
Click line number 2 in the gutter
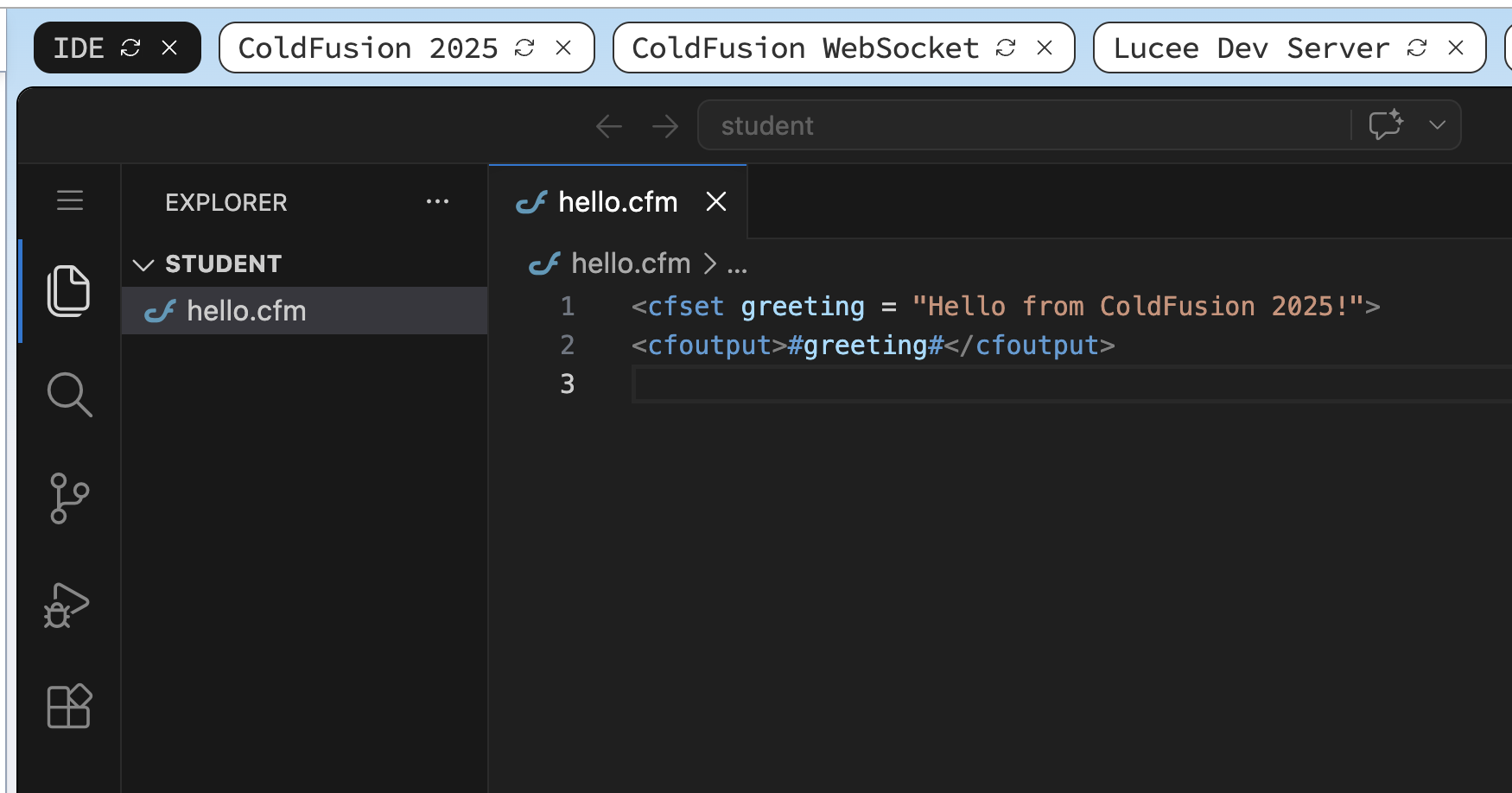568,346
